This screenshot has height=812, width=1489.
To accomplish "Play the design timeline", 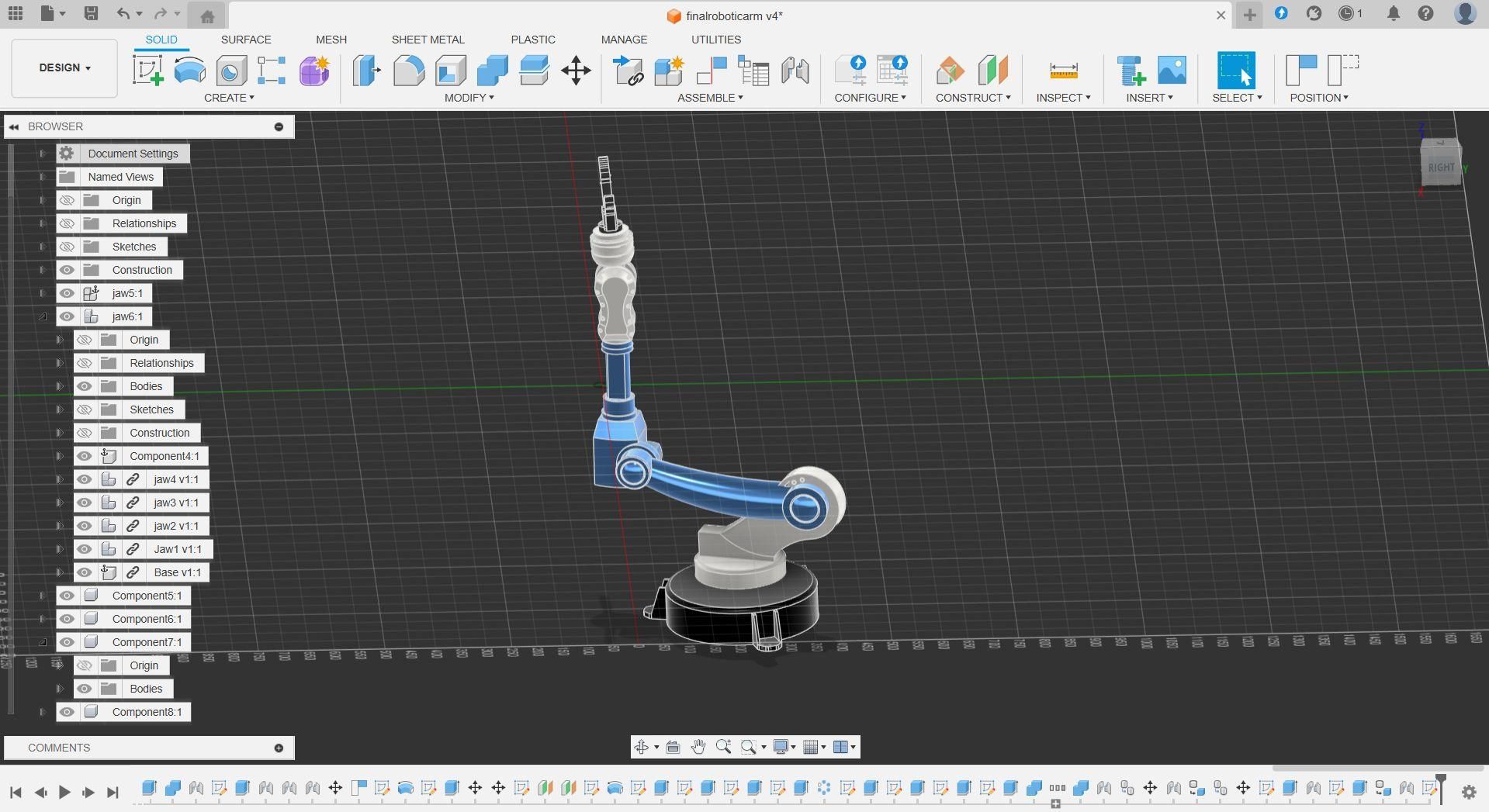I will pos(64,792).
